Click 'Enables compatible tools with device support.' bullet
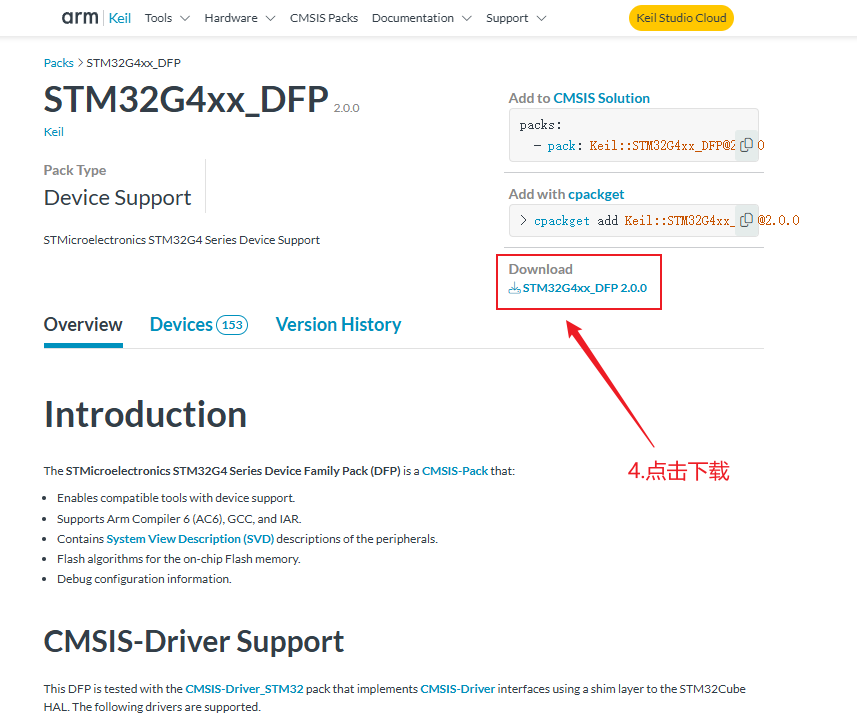The width and height of the screenshot is (857, 724). 176,498
